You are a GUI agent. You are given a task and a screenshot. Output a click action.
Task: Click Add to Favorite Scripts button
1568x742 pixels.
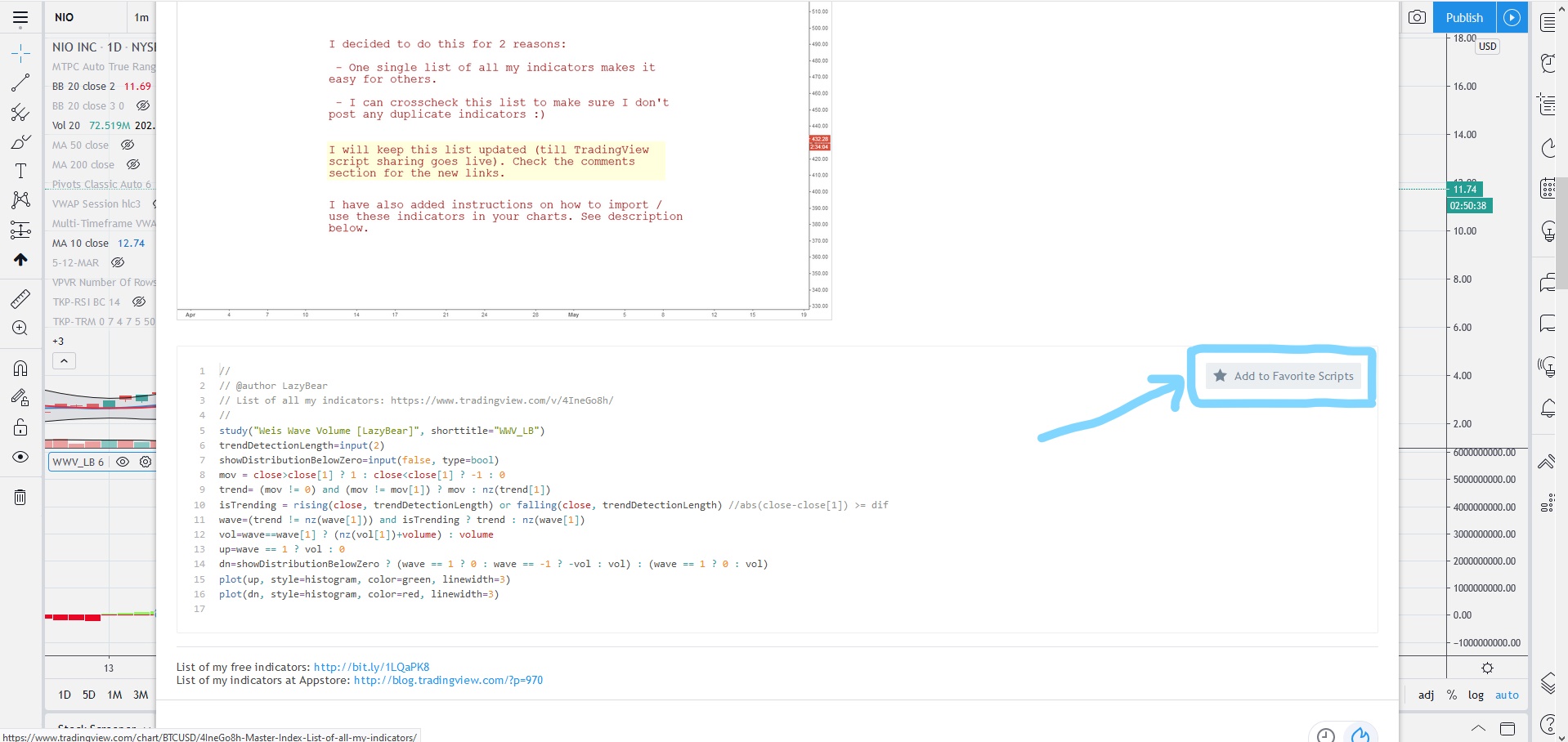1284,376
